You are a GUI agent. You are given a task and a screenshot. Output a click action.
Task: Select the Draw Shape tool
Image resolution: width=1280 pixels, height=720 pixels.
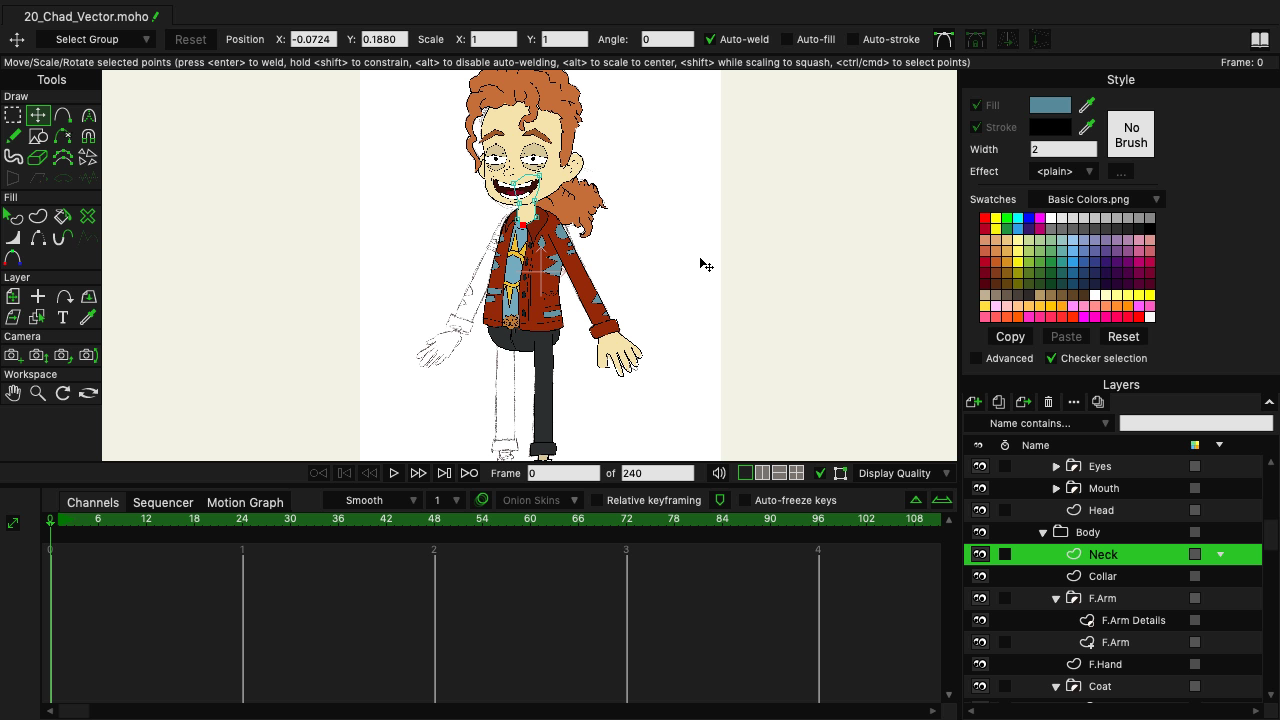pyautogui.click(x=38, y=136)
